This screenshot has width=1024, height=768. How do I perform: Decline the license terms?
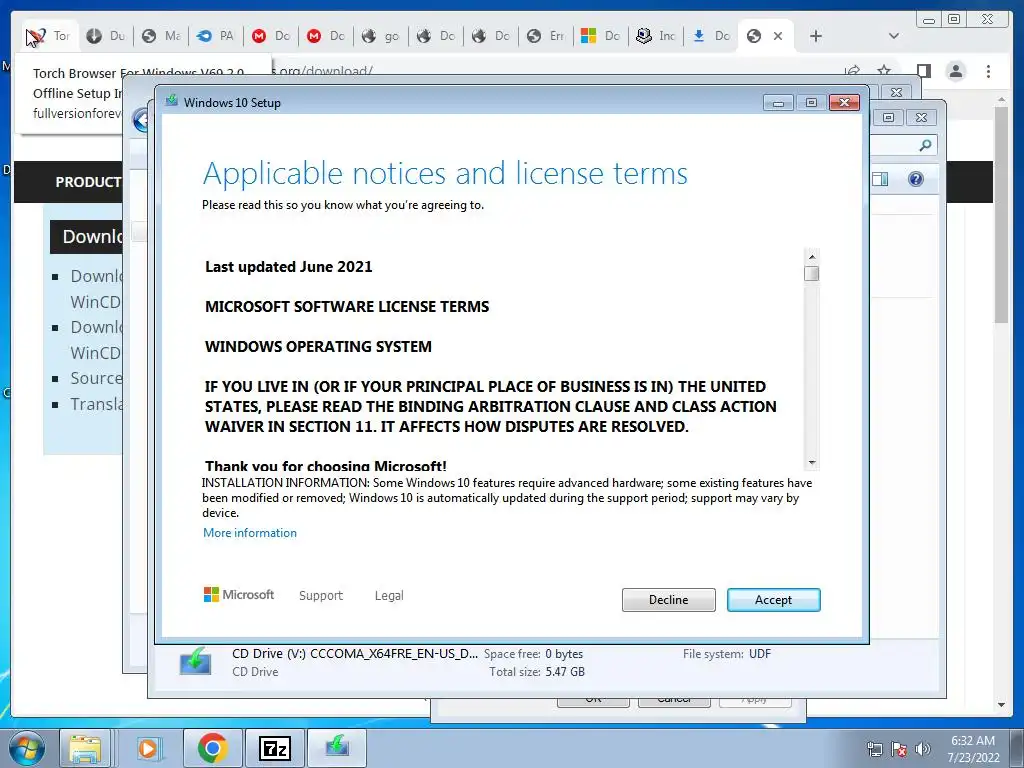tap(668, 600)
